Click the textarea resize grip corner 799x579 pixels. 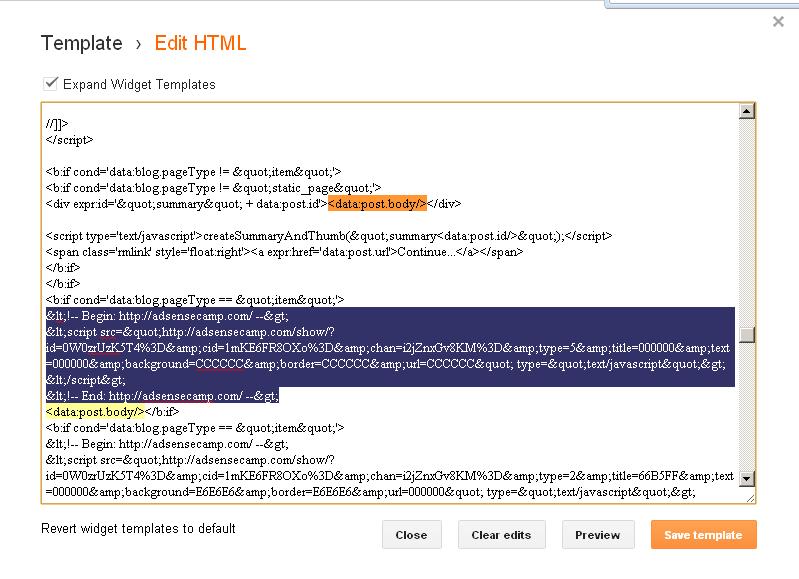[750, 498]
